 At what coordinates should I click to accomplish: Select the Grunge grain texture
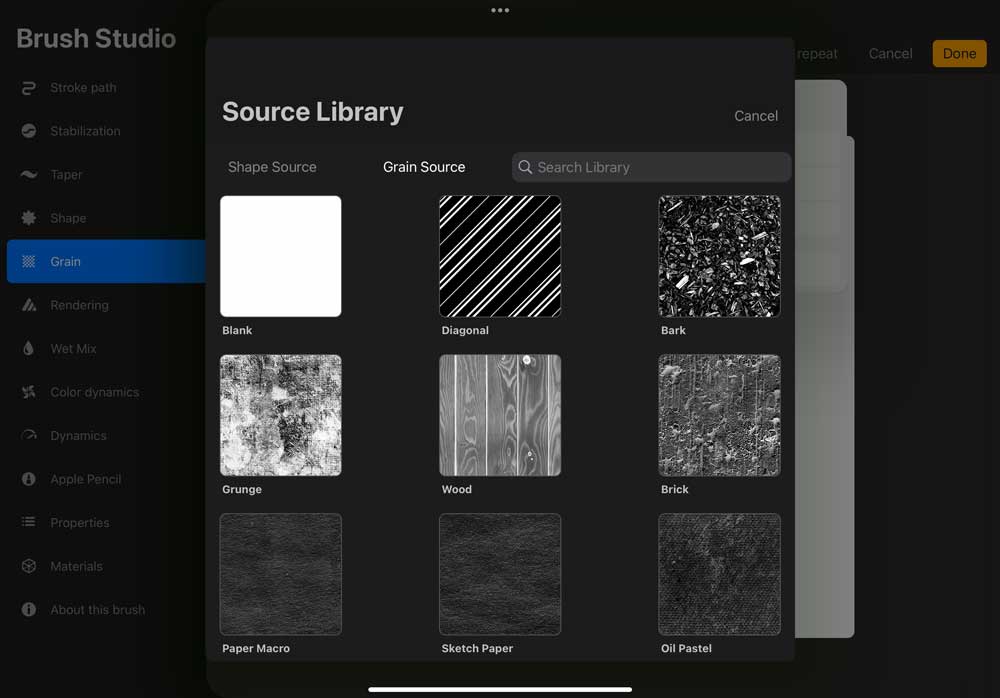(x=281, y=415)
